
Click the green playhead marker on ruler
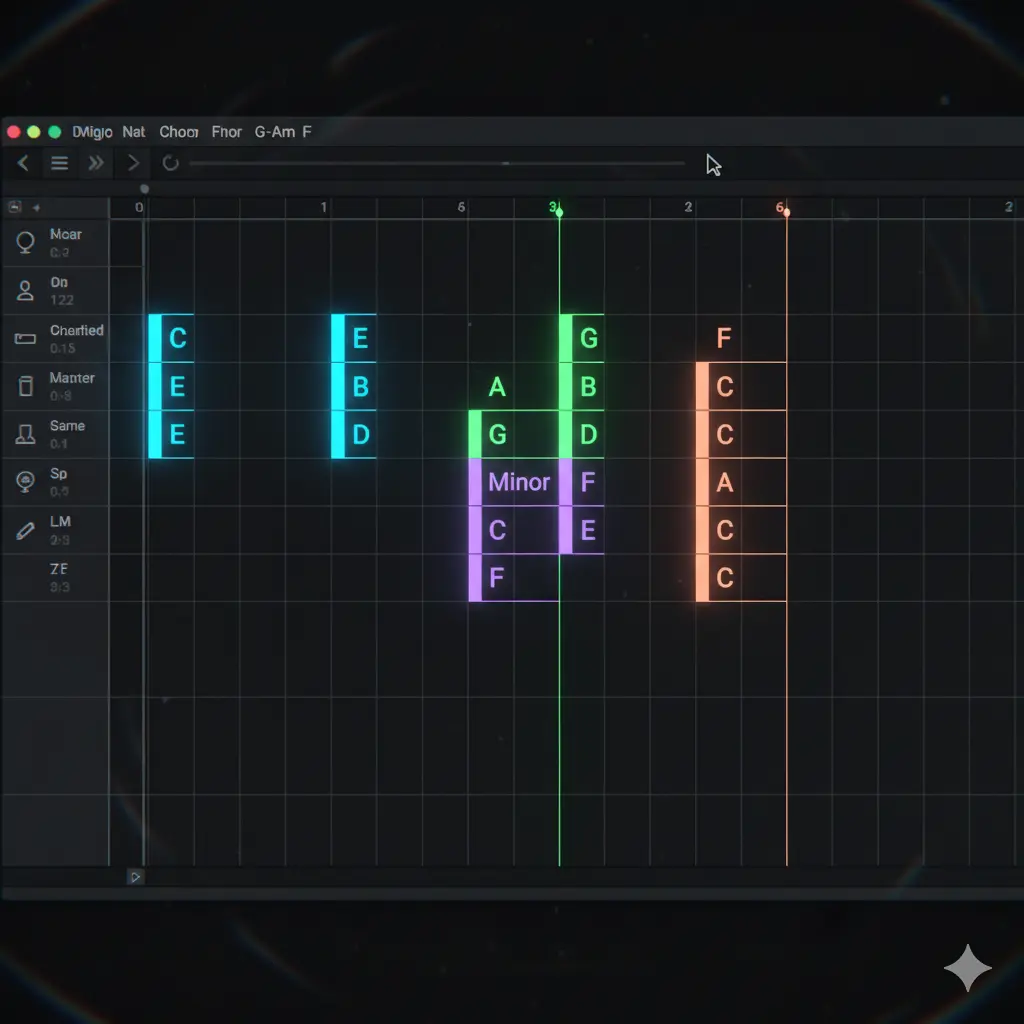559,211
